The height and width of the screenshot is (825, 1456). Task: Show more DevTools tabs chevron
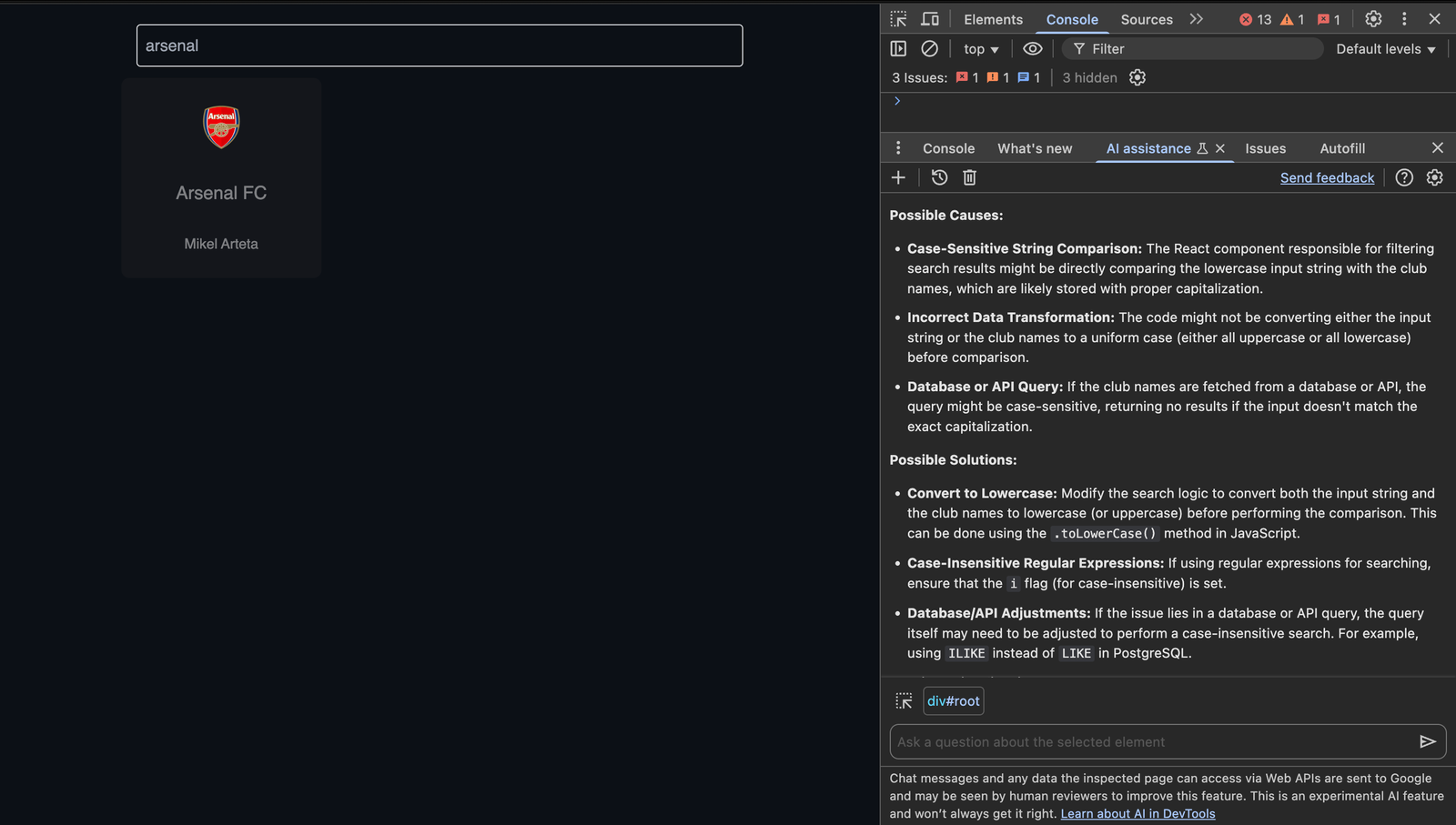(x=1197, y=19)
